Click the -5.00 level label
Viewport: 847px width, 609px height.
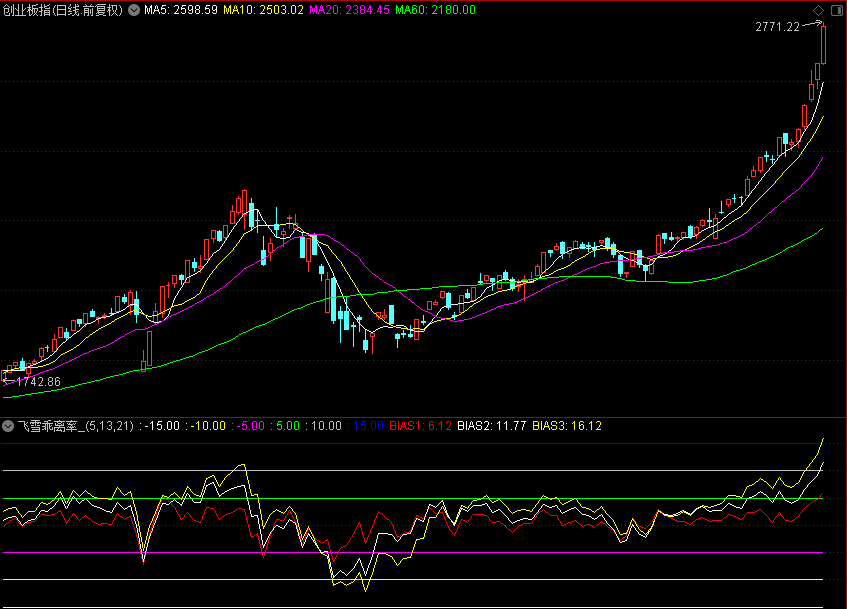click(x=248, y=426)
